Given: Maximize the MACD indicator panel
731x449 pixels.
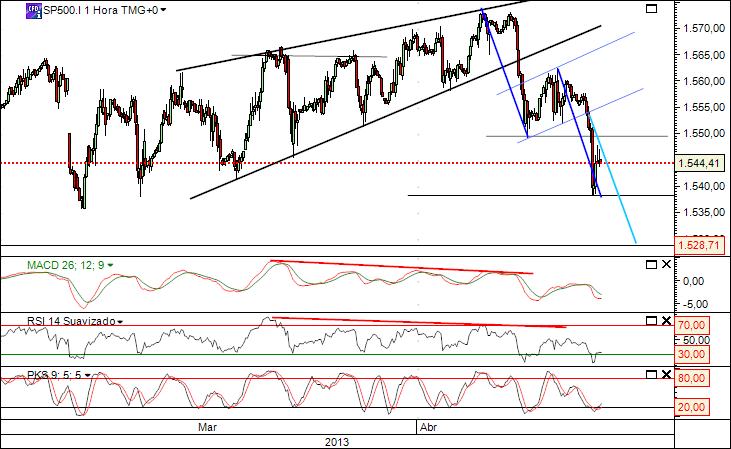Looking at the screenshot, I should (x=651, y=265).
